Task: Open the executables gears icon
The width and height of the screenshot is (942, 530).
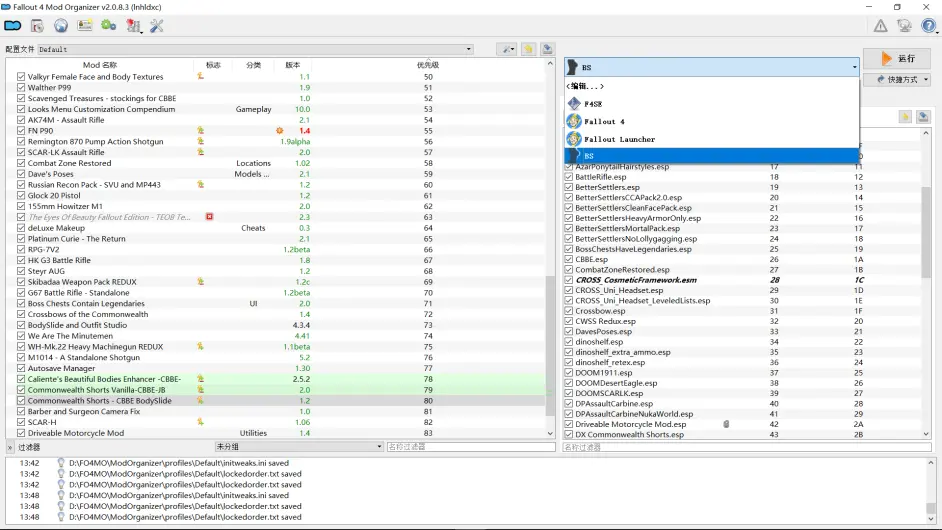Action: (x=109, y=26)
